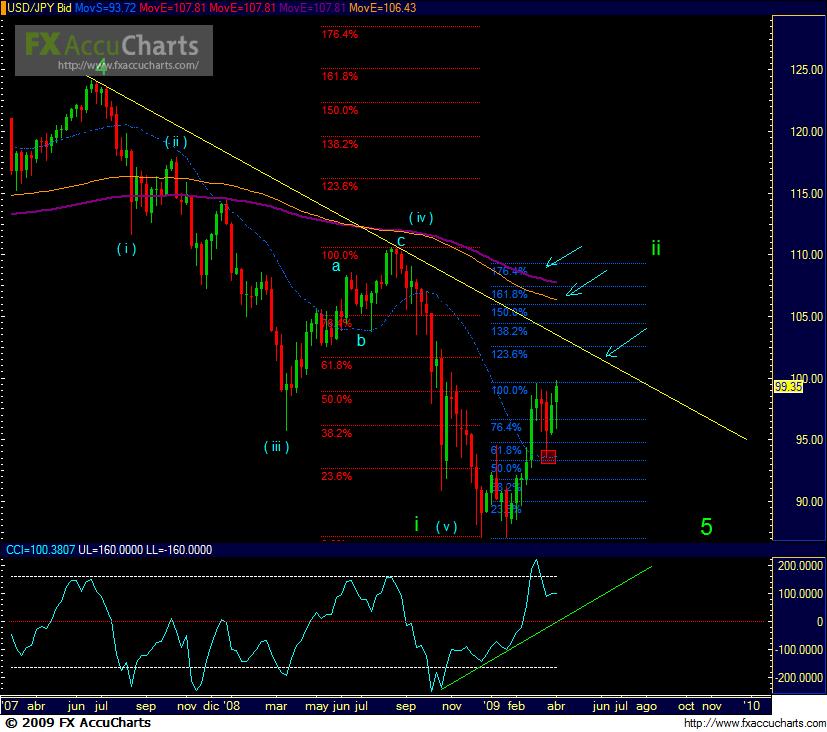The image size is (827, 732).
Task: Select the large green 5 wave label
Action: [x=706, y=527]
